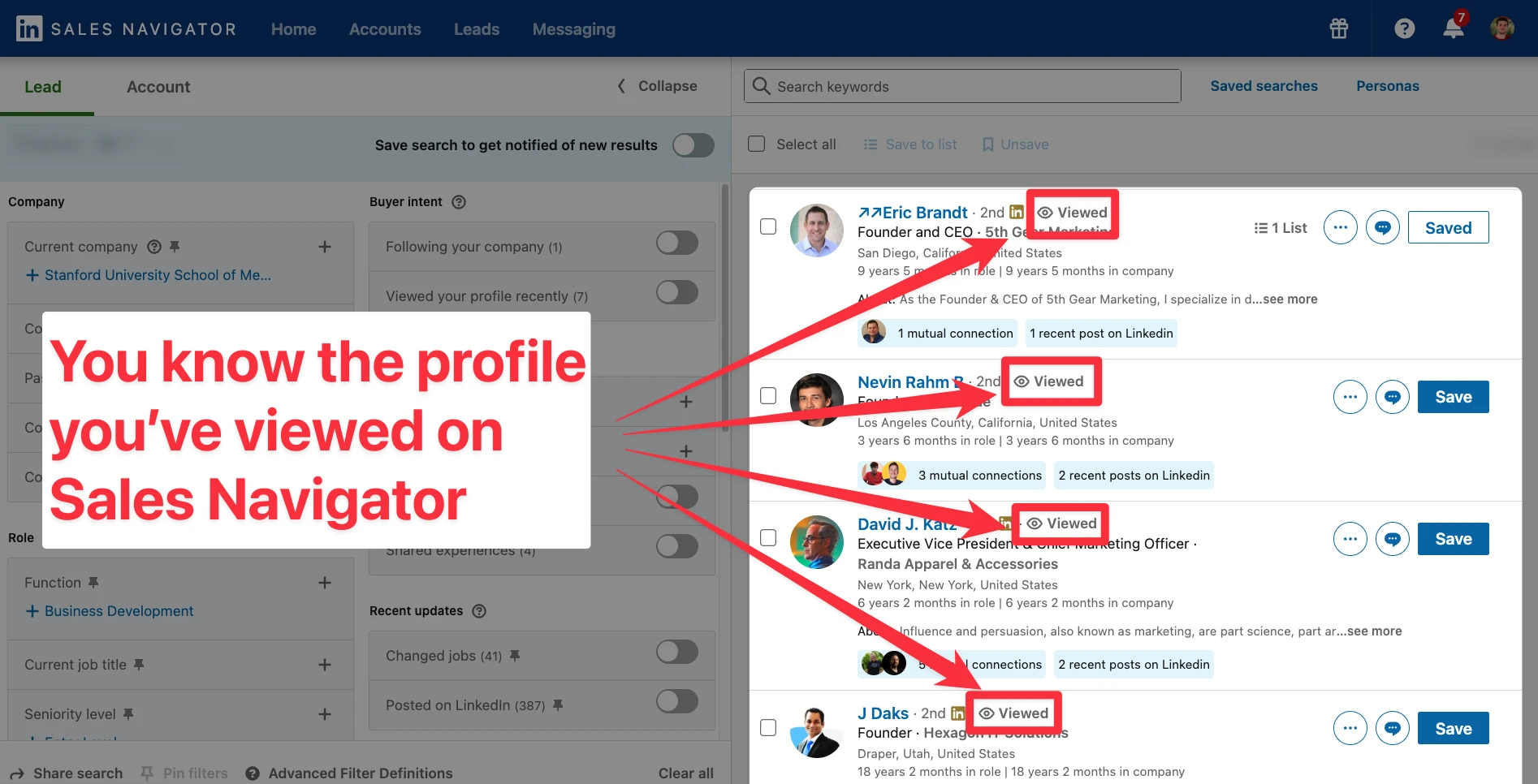1538x784 pixels.
Task: Select Nevin Rahm's checkbox
Action: (x=768, y=395)
